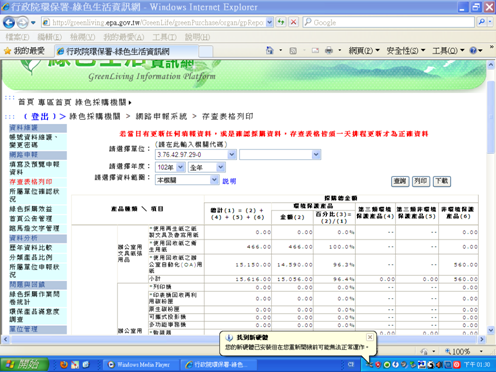Screen dimensions: 496x372
Task: Click the 查詢 query button
Action: [x=400, y=181]
